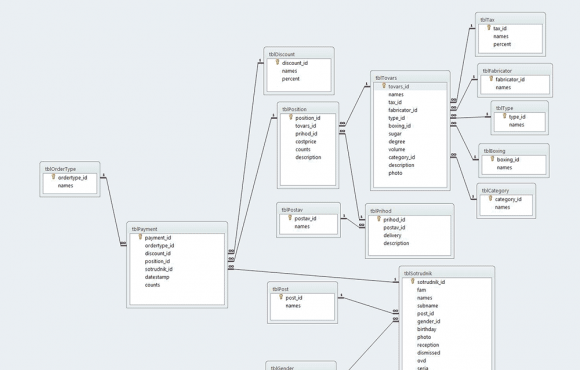This screenshot has height=370, width=580.
Task: Select the birthday field in tblSotrudnik
Action: pyautogui.click(x=426, y=329)
